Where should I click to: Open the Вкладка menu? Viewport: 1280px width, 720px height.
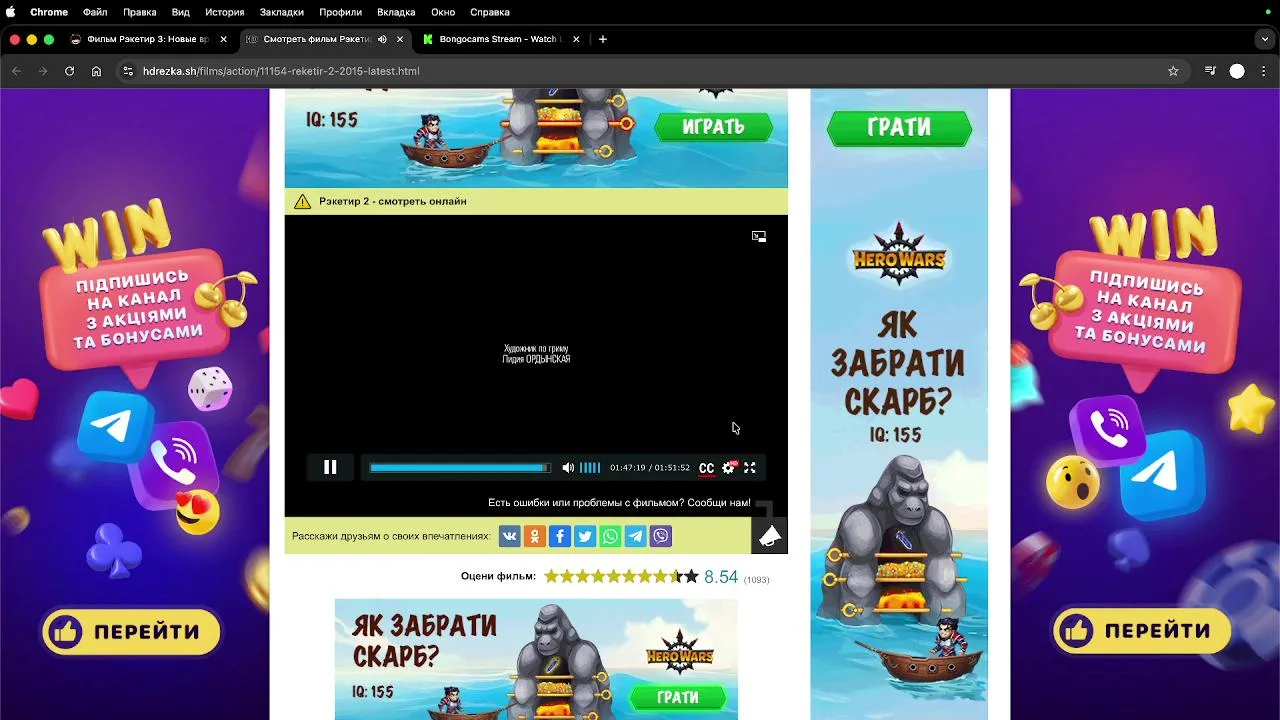(x=396, y=12)
